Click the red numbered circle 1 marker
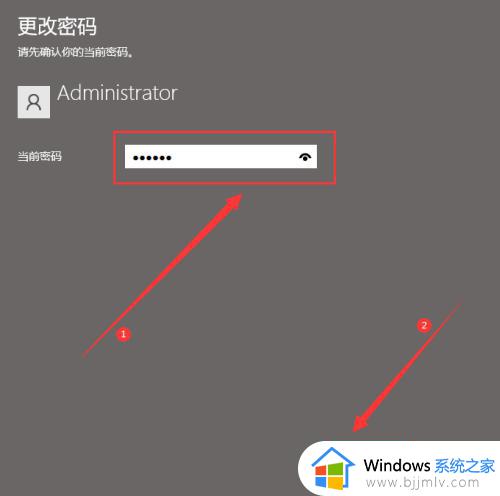 123,334
